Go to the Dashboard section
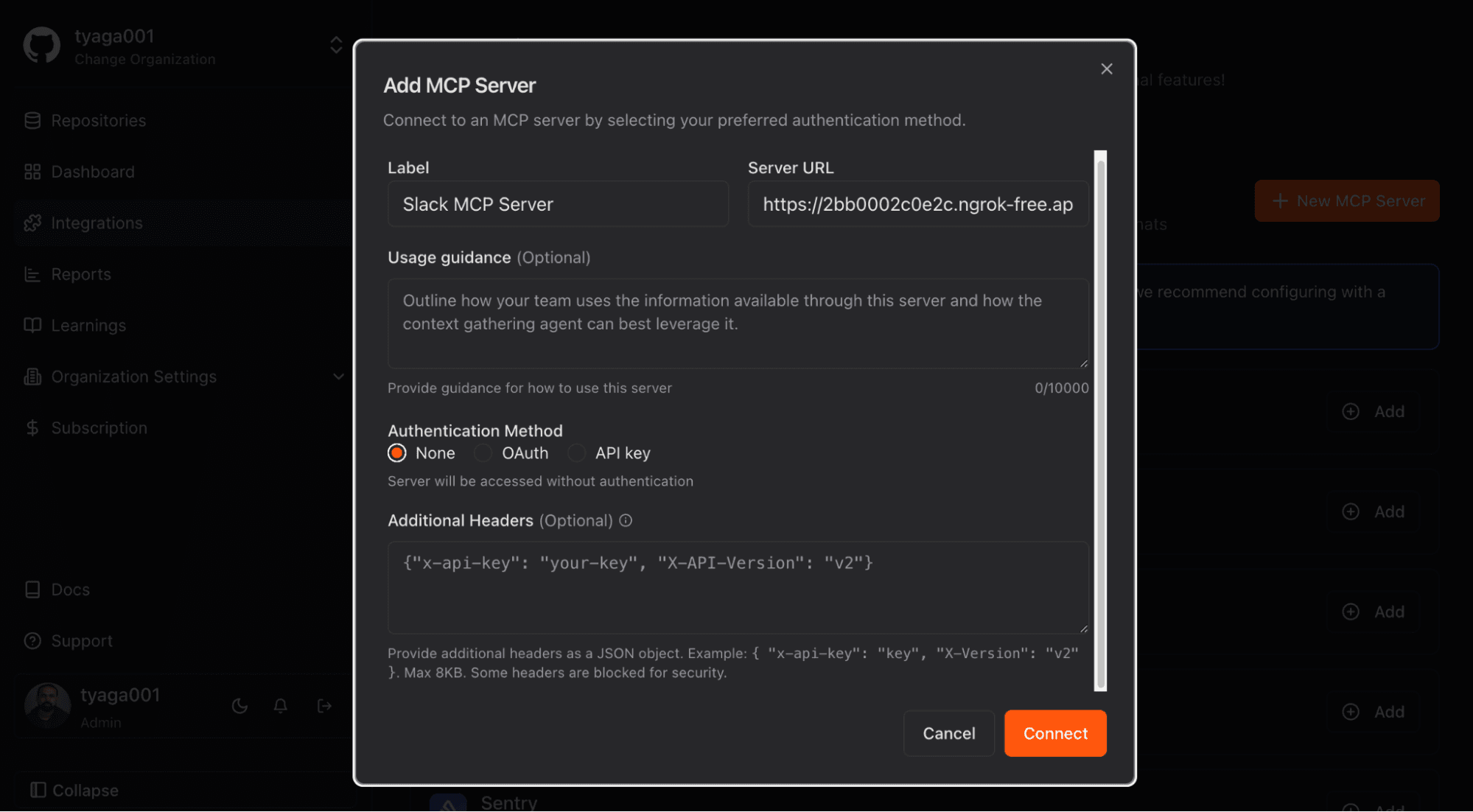1473x812 pixels. [93, 172]
